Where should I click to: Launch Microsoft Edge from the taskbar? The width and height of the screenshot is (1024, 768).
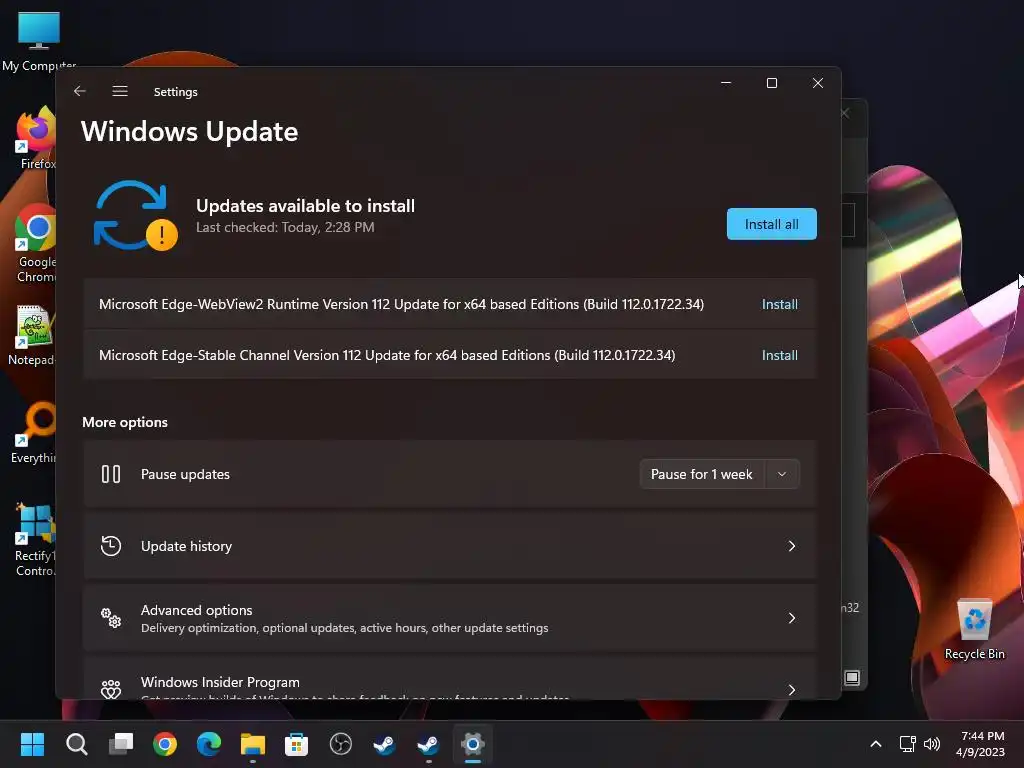(209, 744)
